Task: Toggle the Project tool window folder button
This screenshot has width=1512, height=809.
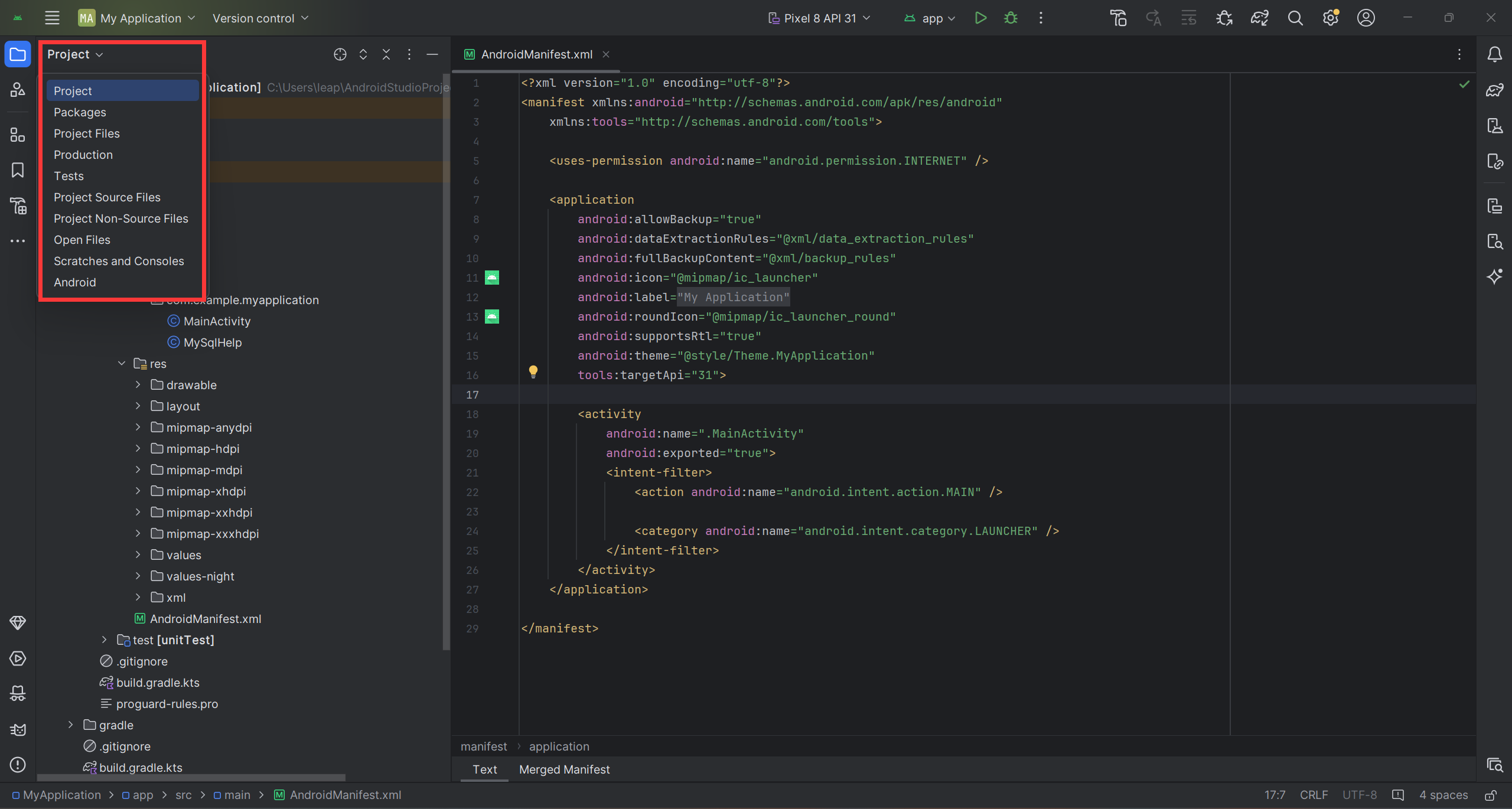Action: pyautogui.click(x=18, y=54)
